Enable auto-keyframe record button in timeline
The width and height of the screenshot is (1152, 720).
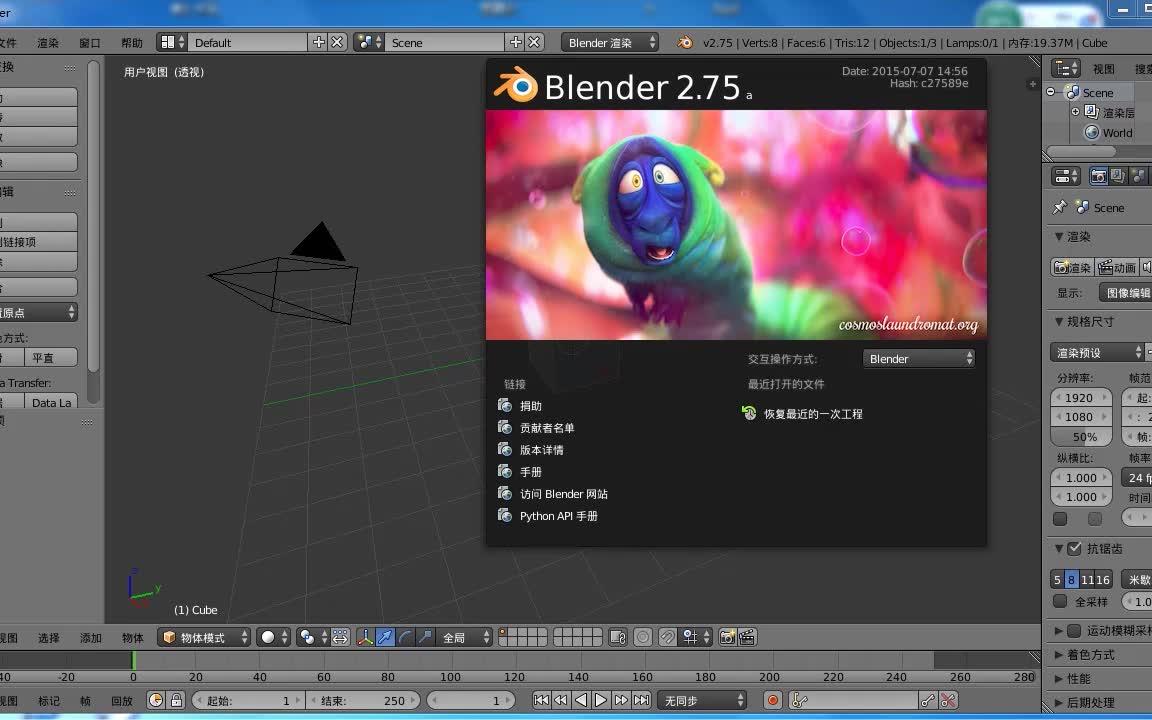point(770,700)
